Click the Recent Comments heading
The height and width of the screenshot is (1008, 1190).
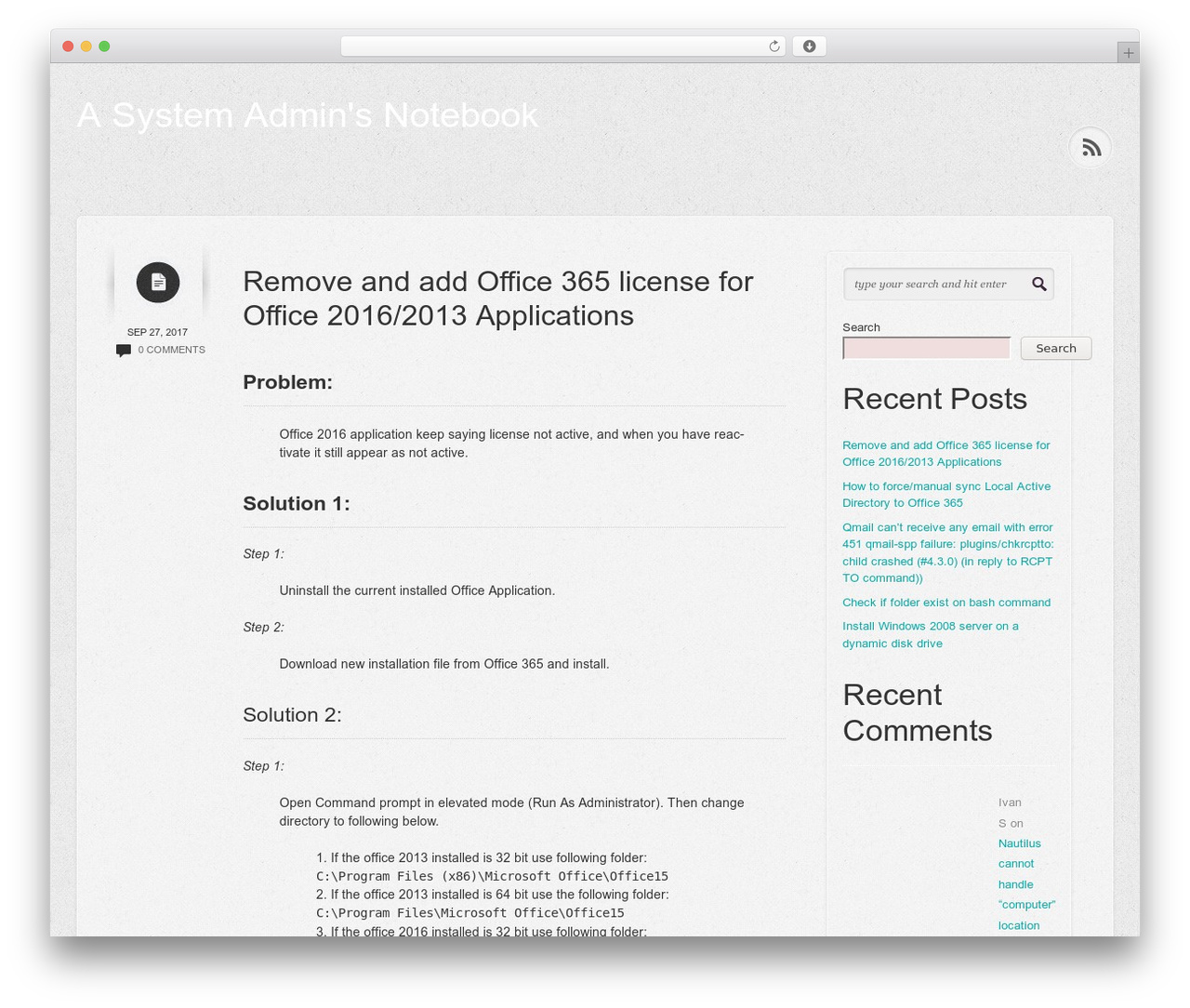click(918, 712)
